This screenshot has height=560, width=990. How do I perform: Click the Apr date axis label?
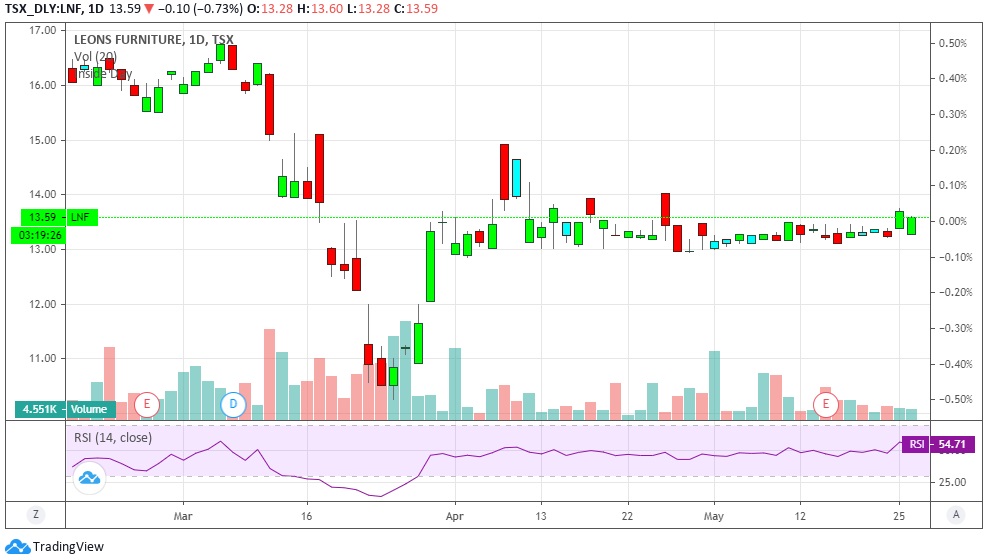[455, 516]
